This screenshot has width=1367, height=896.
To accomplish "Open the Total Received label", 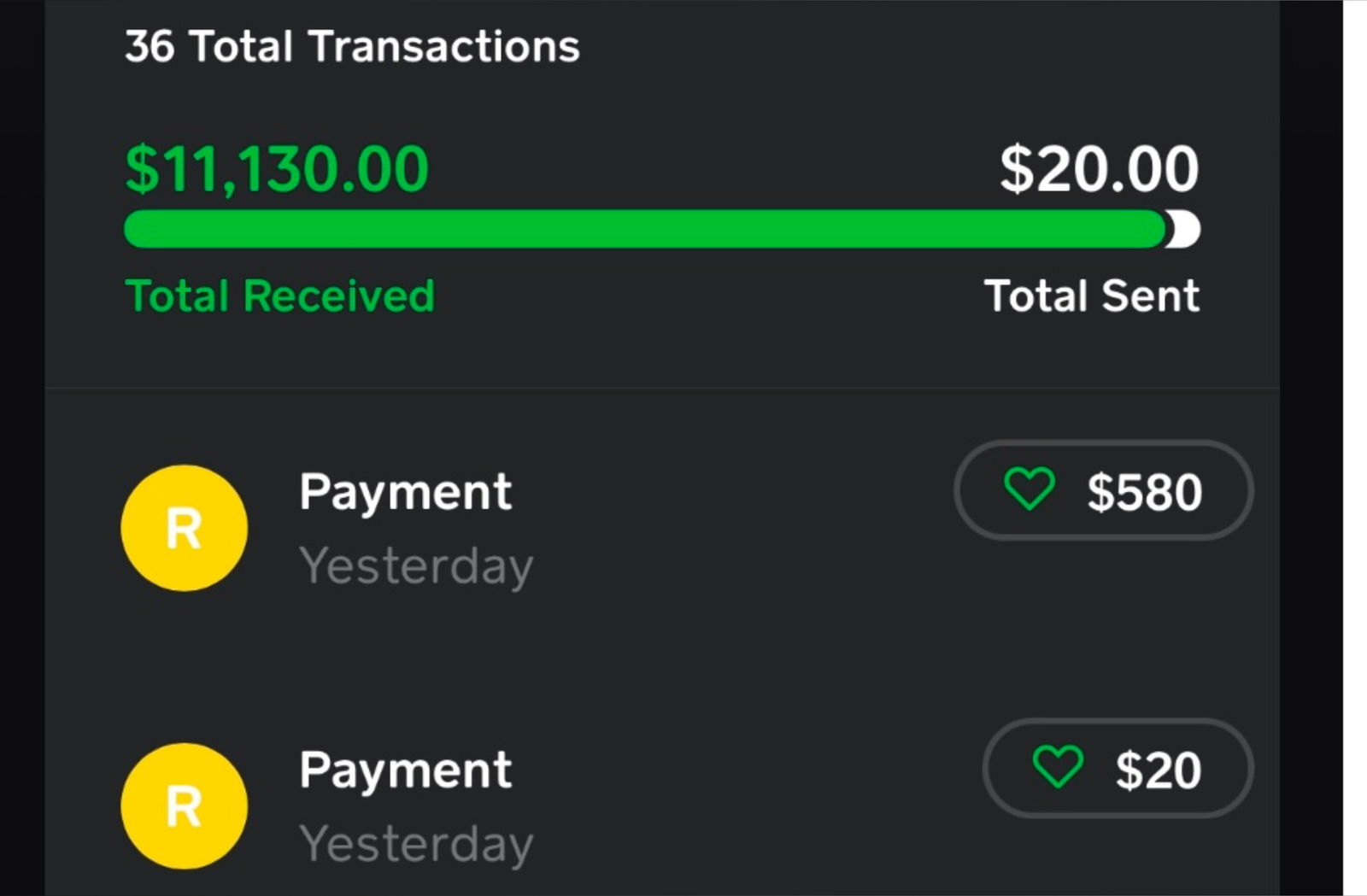I will (x=279, y=296).
